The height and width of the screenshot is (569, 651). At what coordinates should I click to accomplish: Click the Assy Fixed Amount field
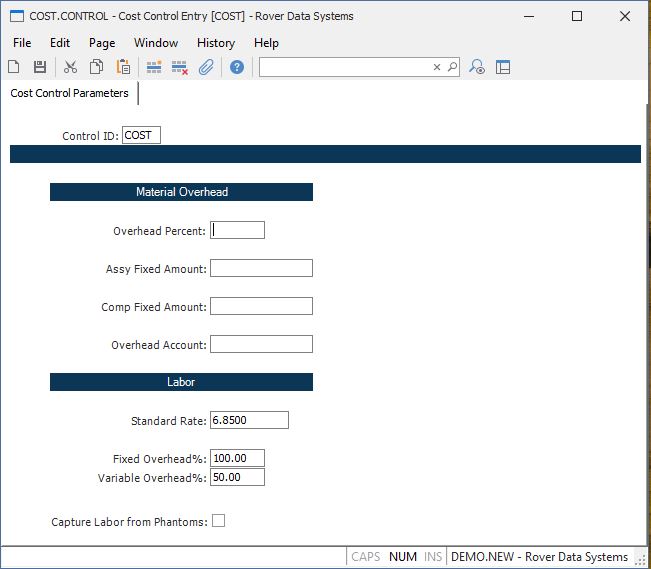[x=261, y=268]
